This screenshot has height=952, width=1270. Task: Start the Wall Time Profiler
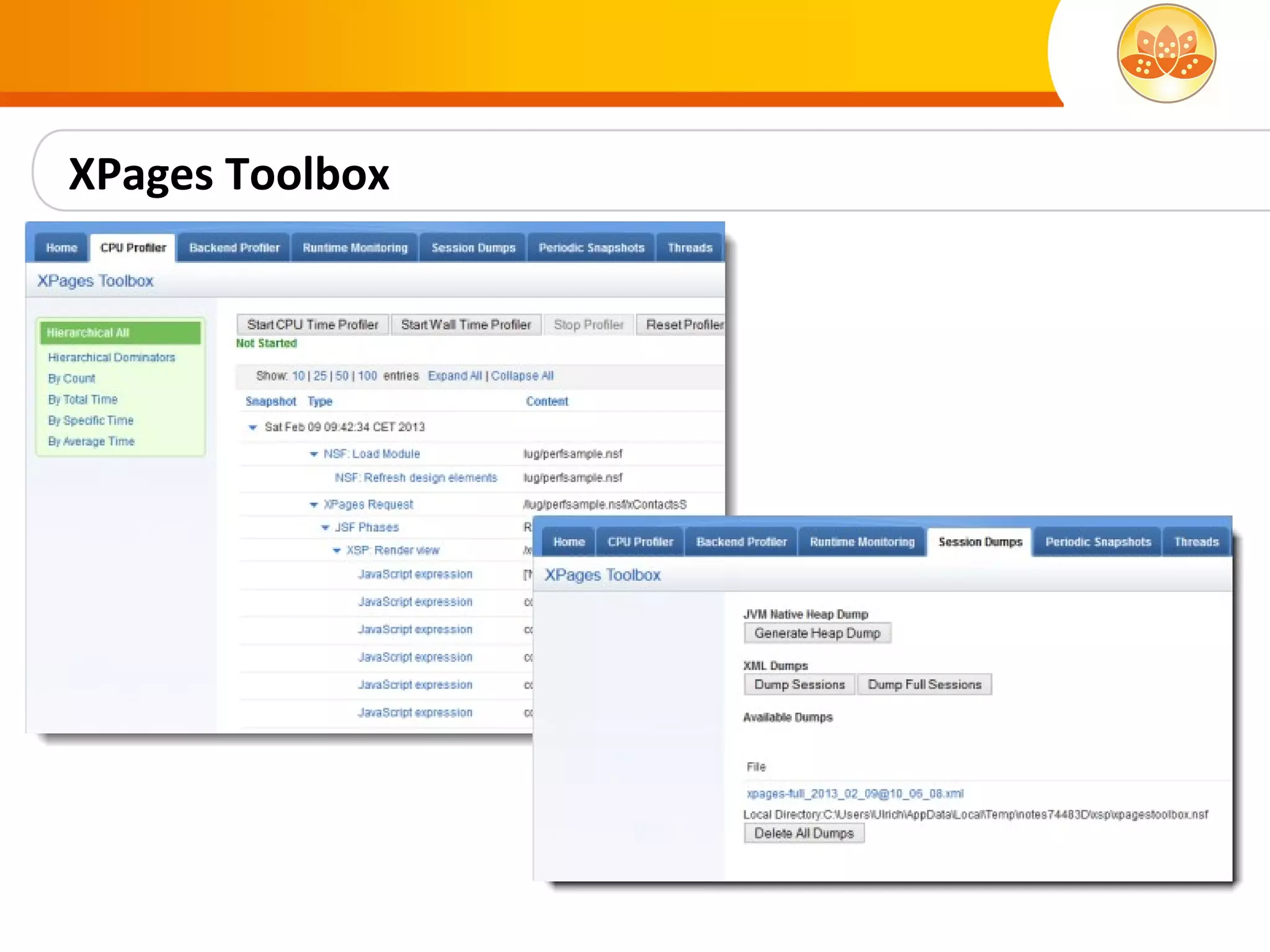466,325
